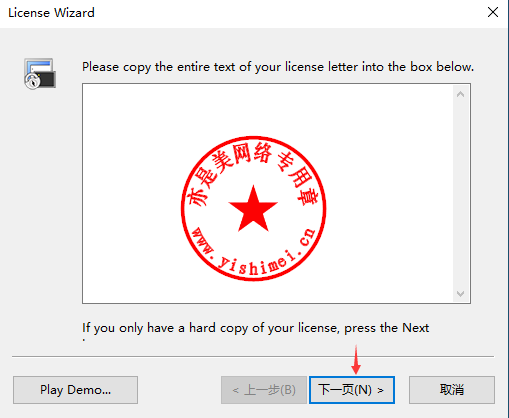
Task: Click the license box vertical scrollbar track
Action: pos(461,194)
